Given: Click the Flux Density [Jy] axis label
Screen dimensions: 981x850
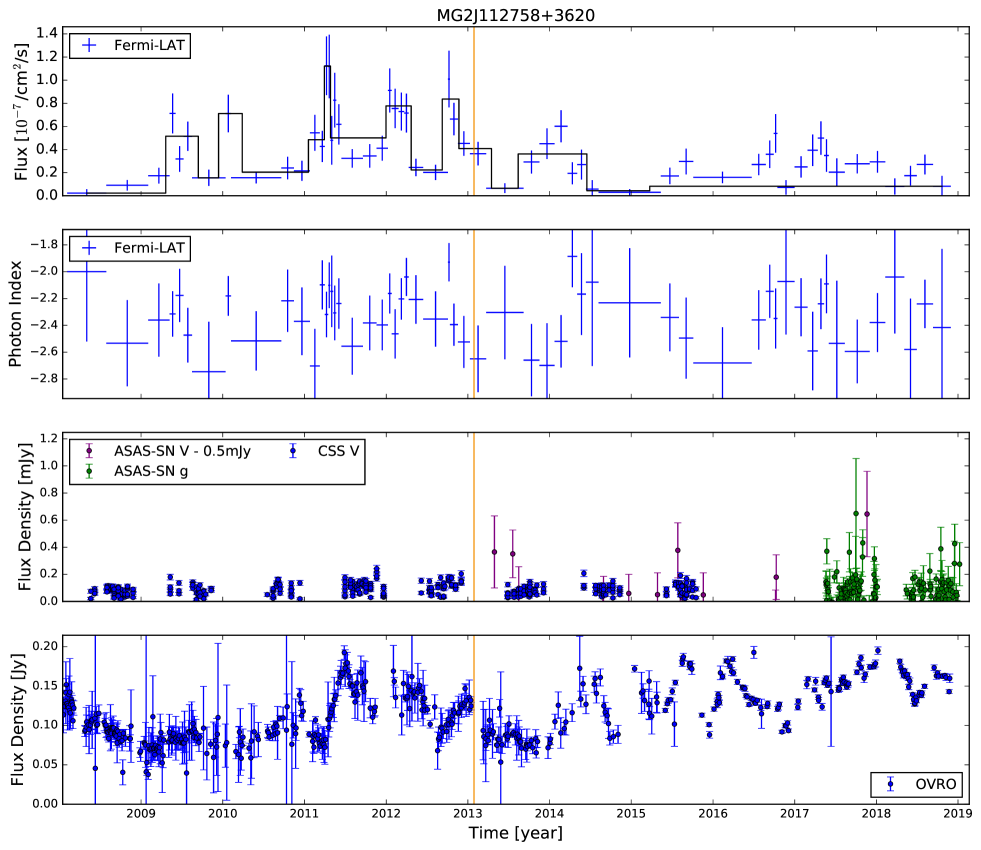Looking at the screenshot, I should click(x=18, y=719).
